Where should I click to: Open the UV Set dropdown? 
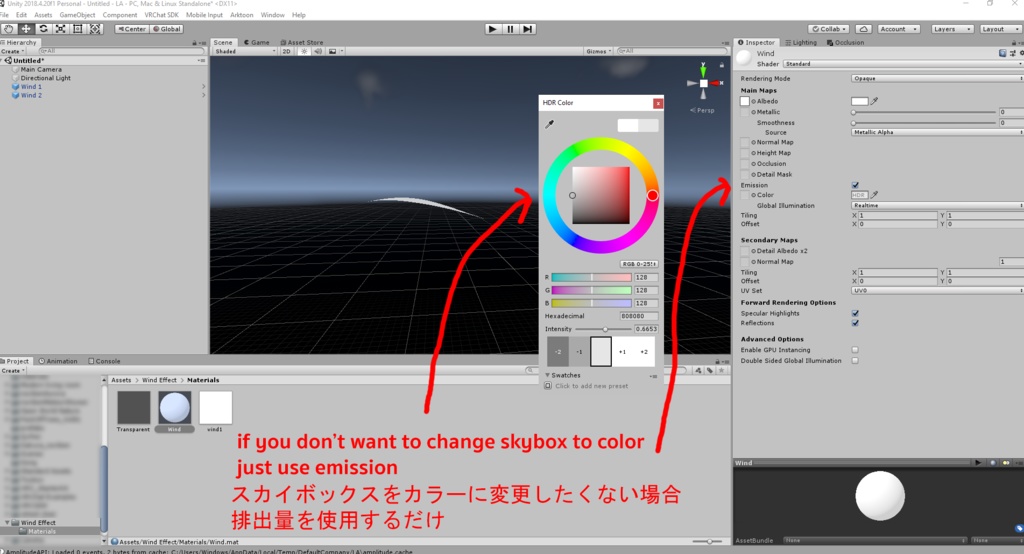point(937,291)
